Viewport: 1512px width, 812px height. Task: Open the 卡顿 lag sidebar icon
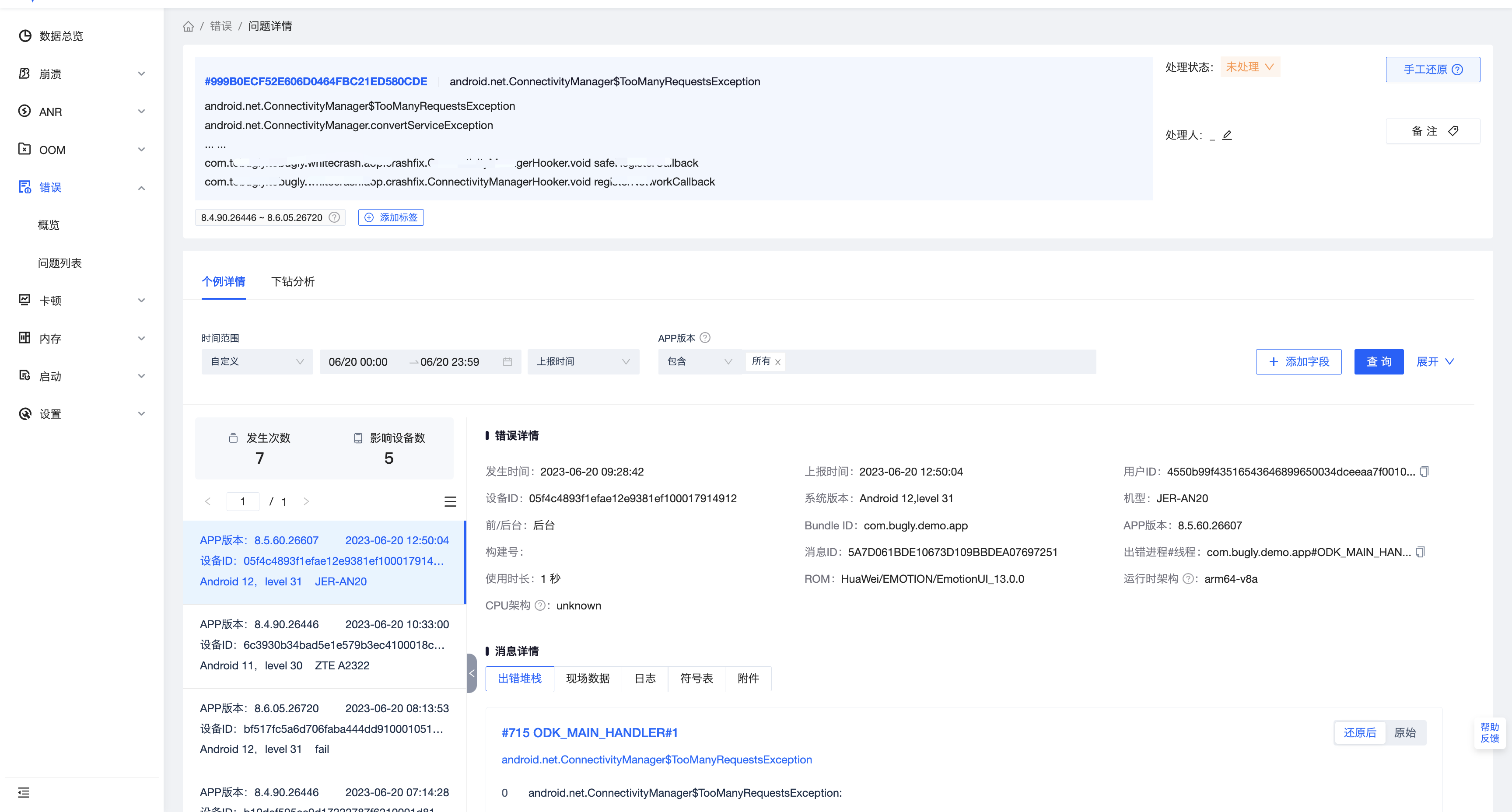[x=24, y=300]
